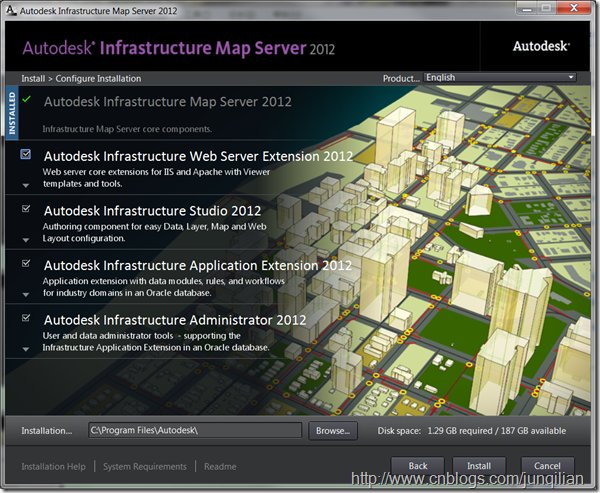Image resolution: width=600 pixels, height=493 pixels.
Task: Toggle Infrastructure Administrator 2012 checkbox
Action: (x=26, y=318)
